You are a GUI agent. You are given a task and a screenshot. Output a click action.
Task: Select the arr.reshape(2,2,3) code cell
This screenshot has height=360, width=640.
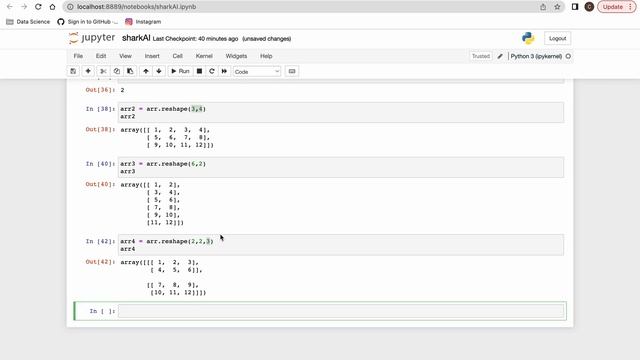[x=341, y=245]
